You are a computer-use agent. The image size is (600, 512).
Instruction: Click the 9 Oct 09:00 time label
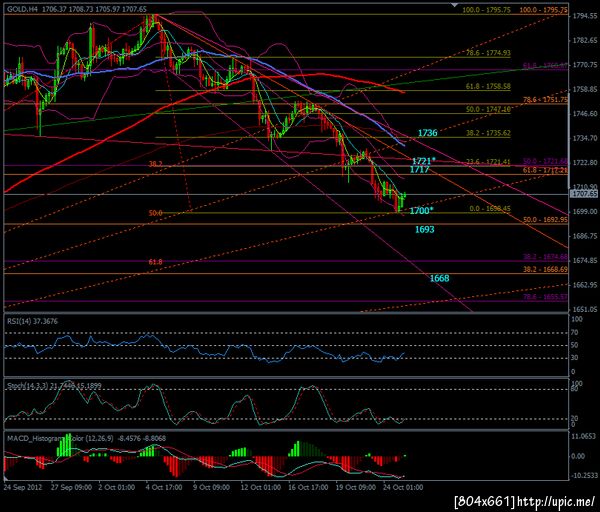coord(212,488)
